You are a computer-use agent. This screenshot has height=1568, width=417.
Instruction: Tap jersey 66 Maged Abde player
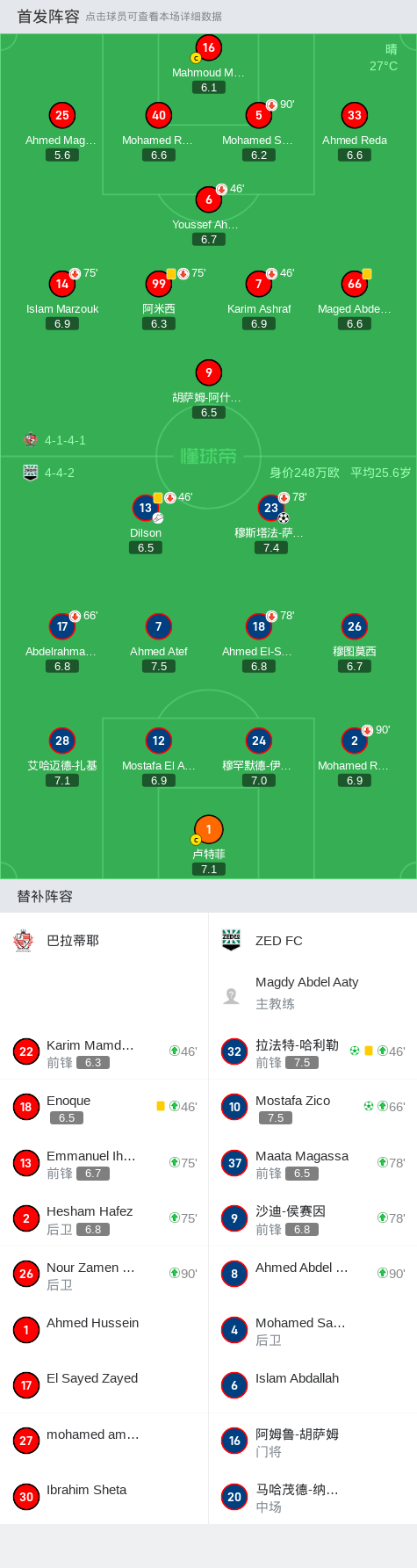click(x=355, y=284)
